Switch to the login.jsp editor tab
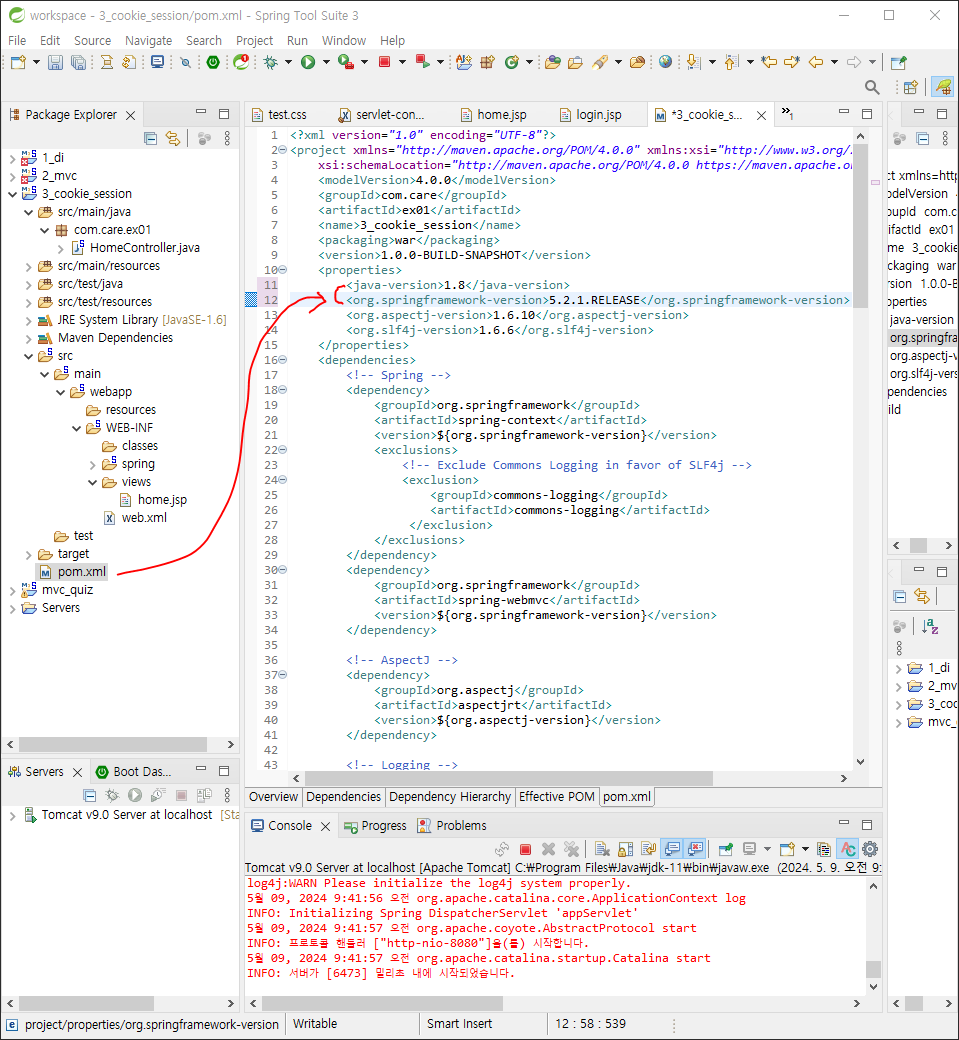Viewport: 959px width, 1040px height. (591, 115)
